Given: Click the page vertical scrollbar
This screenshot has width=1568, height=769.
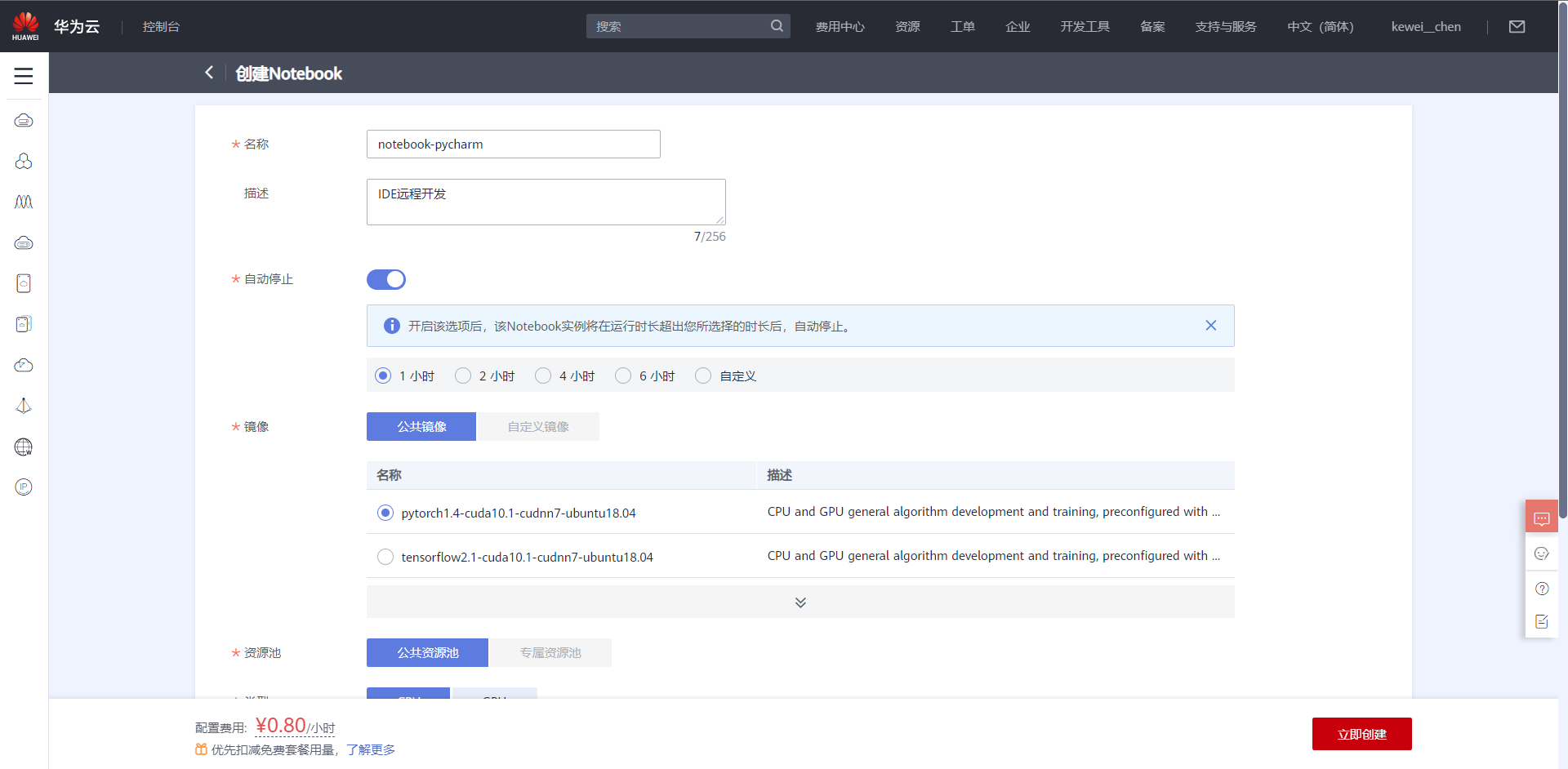Looking at the screenshot, I should 1562,261.
